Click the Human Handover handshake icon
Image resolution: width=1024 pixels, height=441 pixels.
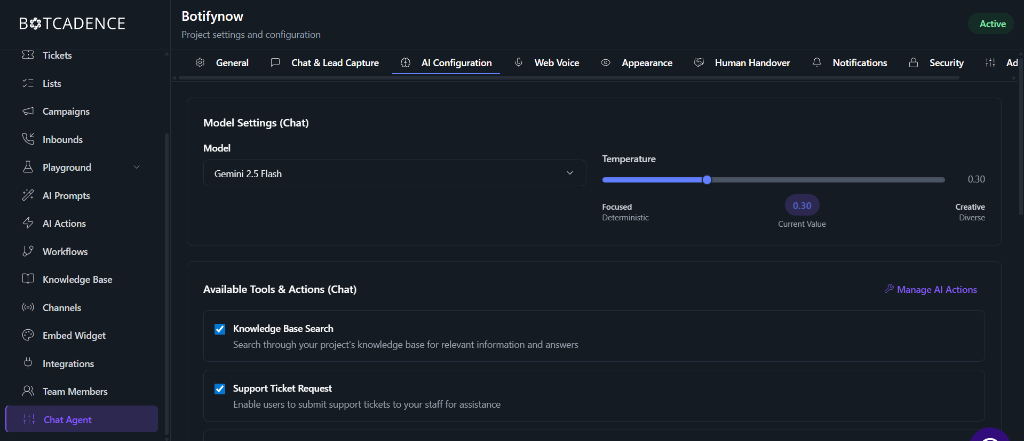coord(699,63)
